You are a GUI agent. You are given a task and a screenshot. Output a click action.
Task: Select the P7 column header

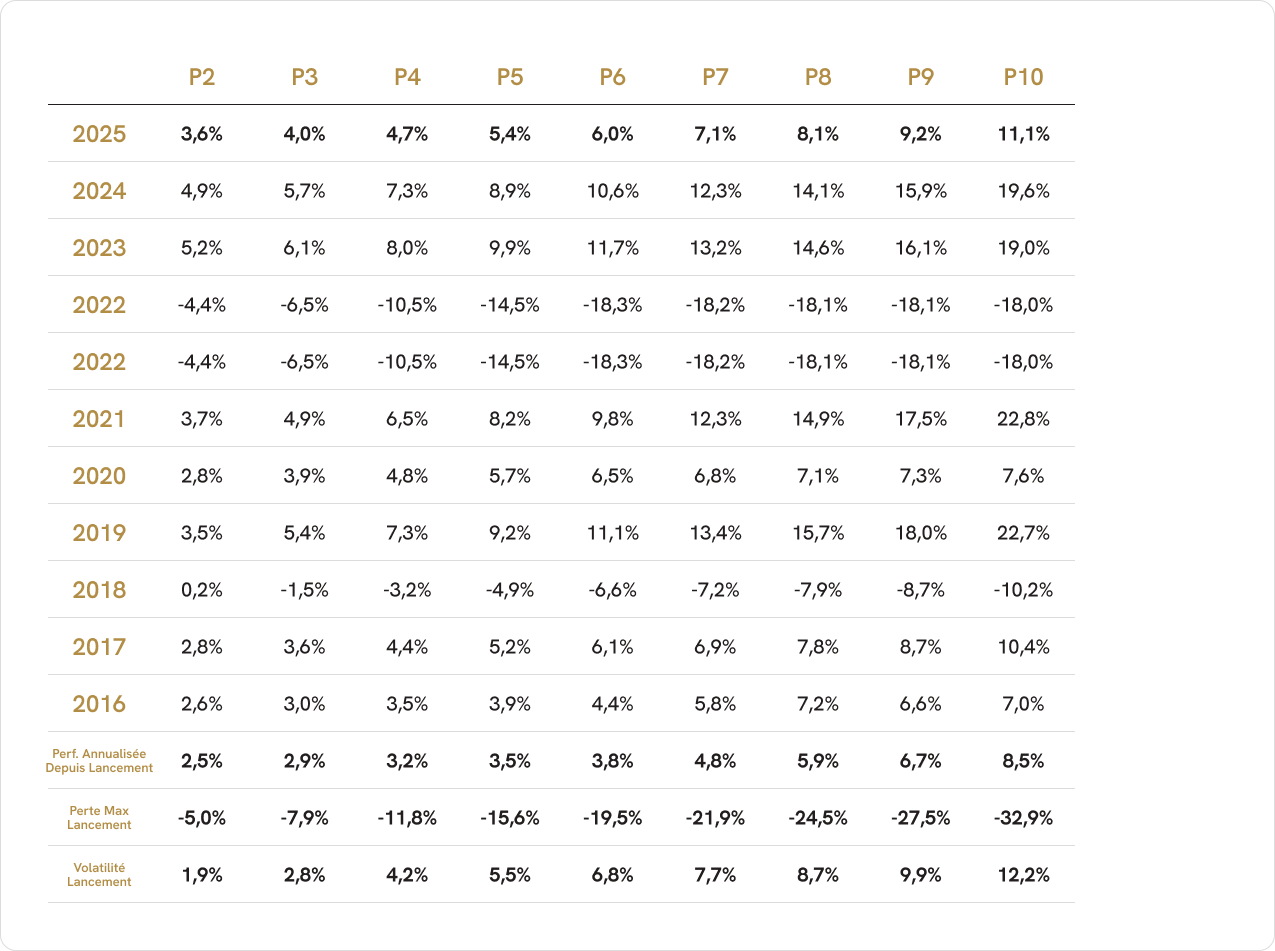point(715,77)
